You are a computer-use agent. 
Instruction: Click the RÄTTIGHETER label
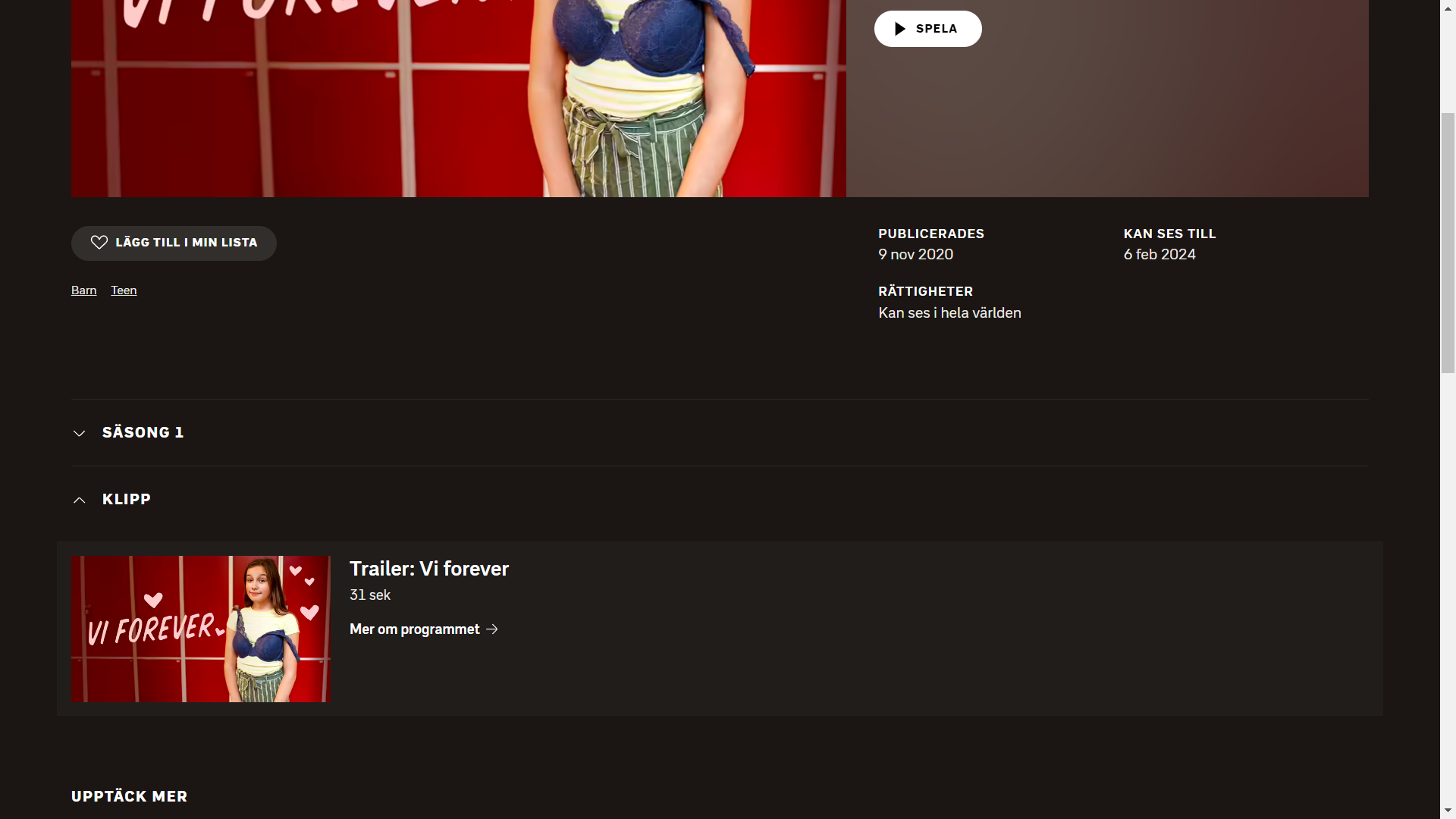coord(925,291)
